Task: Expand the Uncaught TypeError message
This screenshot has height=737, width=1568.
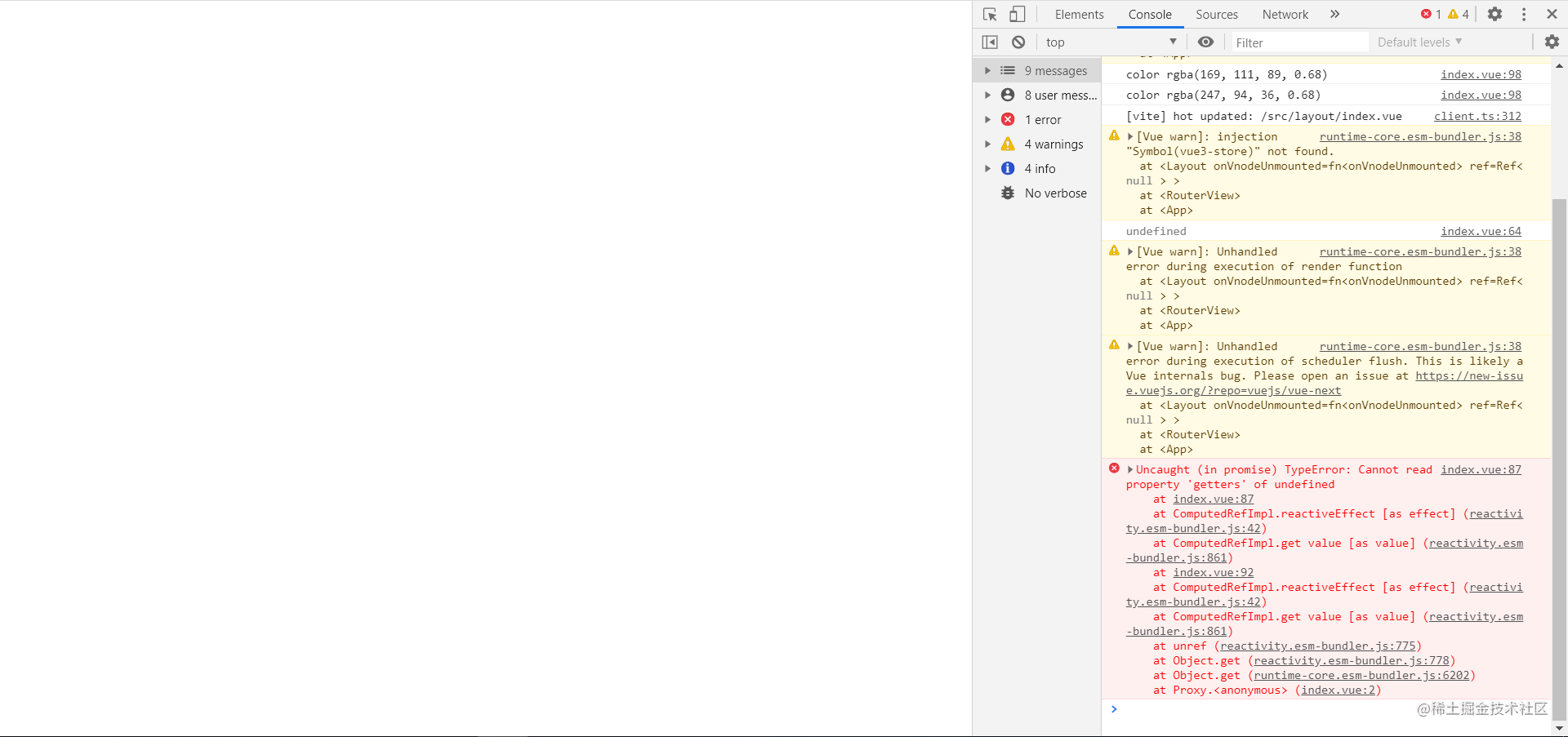Action: (x=1130, y=470)
